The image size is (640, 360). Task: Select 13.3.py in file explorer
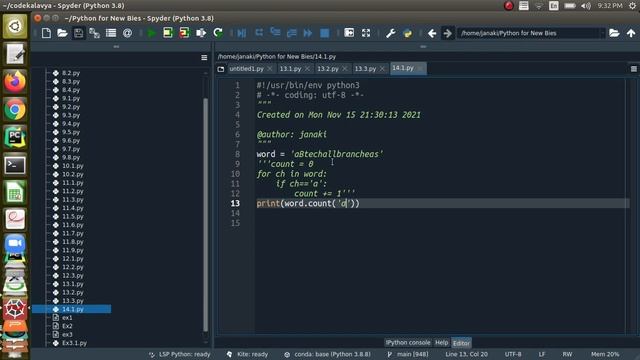tap(73, 301)
